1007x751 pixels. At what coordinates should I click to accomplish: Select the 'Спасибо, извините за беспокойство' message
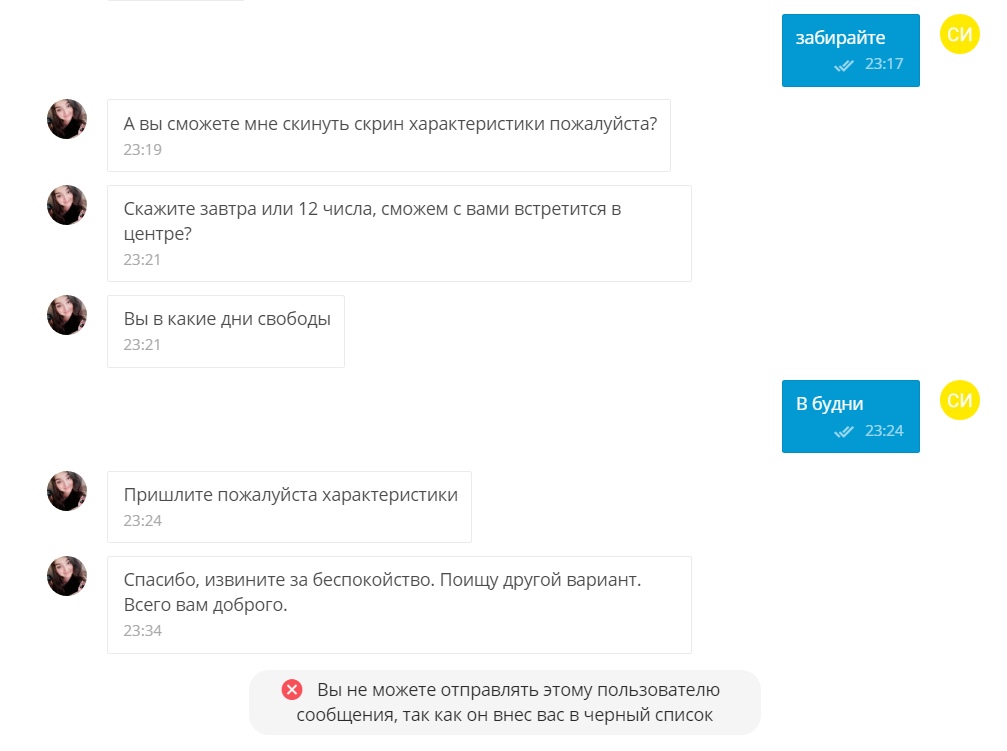point(399,605)
